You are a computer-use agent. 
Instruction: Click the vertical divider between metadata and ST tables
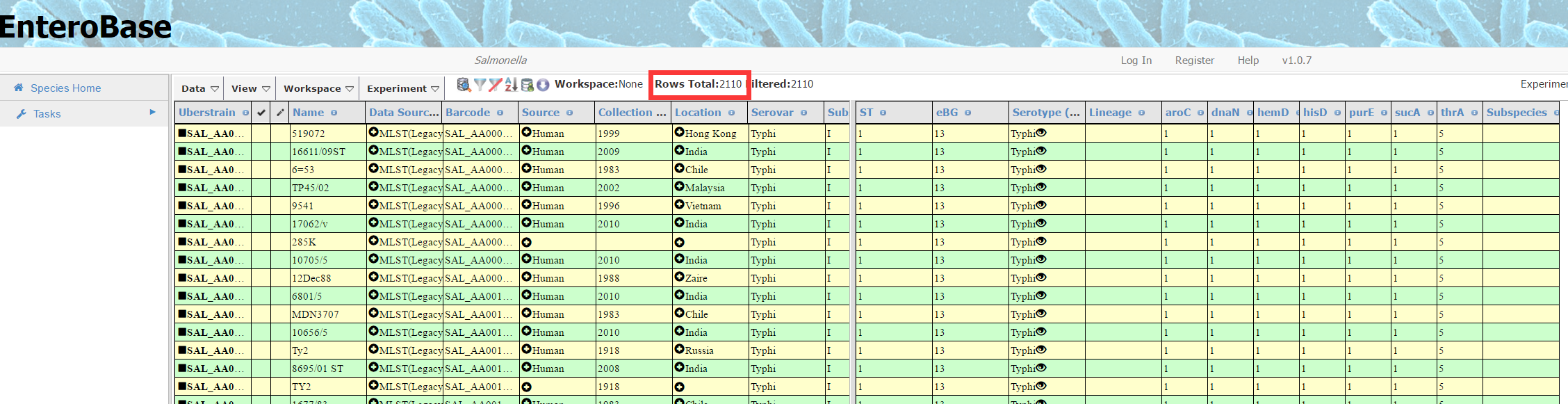853,252
